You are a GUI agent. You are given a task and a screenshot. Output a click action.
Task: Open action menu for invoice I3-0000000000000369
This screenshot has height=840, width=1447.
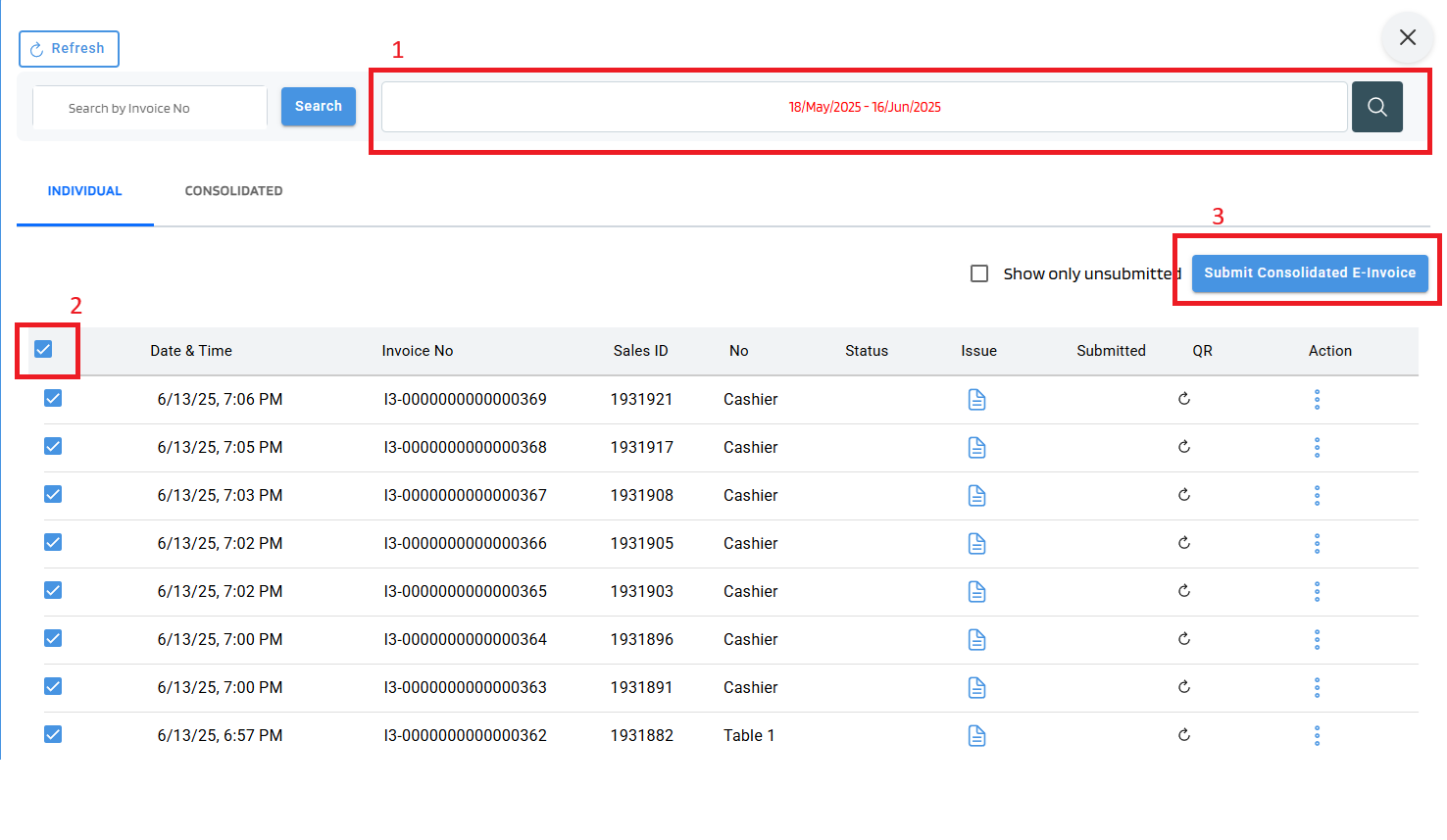click(1317, 399)
